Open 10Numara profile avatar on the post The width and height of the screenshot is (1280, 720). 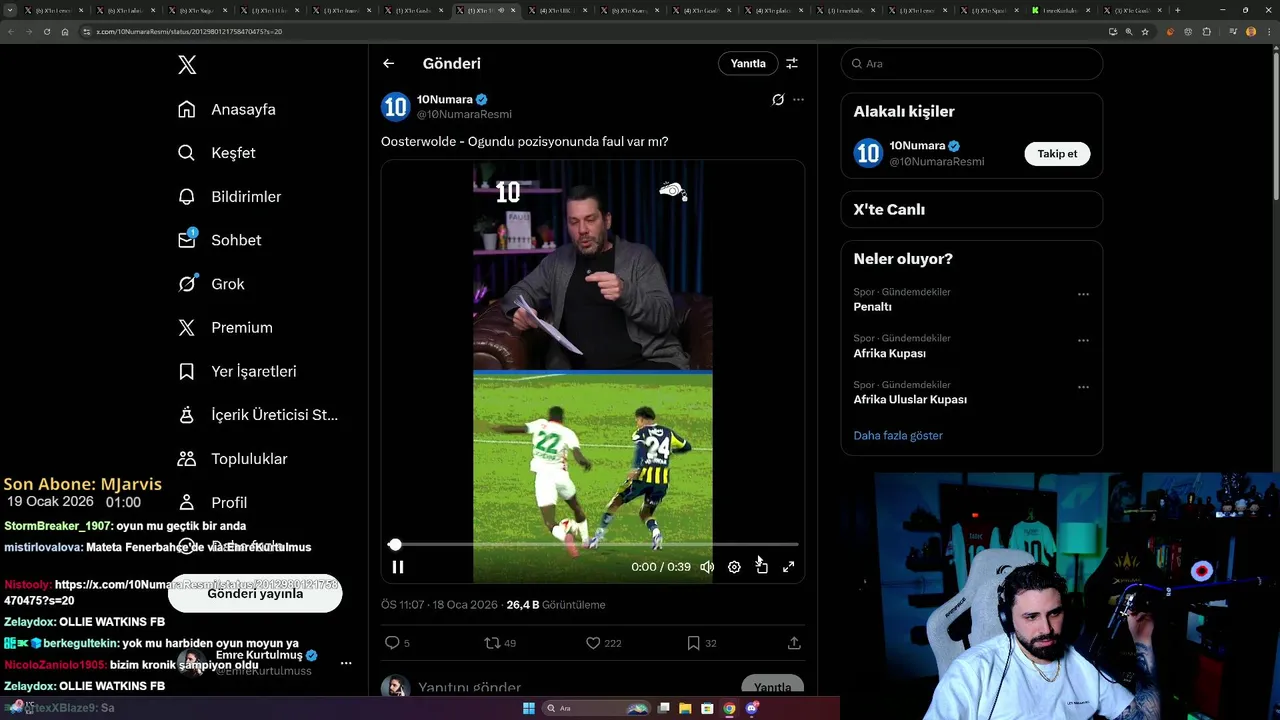[396, 107]
